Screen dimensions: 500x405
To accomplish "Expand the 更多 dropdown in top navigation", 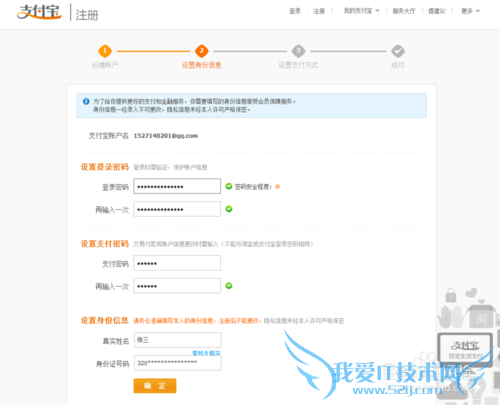I will pos(470,11).
